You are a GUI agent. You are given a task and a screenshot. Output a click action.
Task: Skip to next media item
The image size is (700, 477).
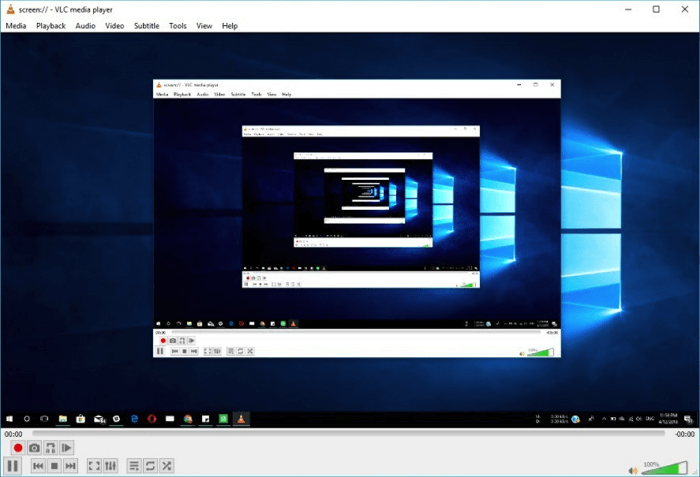click(70, 466)
